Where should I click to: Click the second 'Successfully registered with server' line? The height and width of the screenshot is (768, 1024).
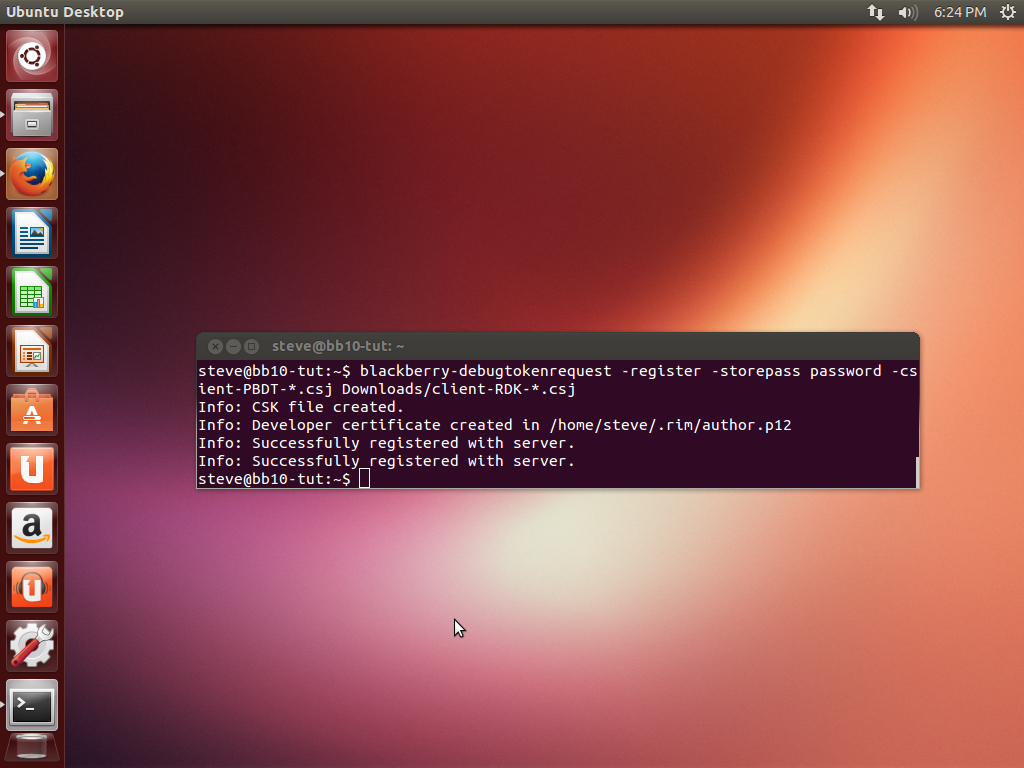tap(386, 461)
